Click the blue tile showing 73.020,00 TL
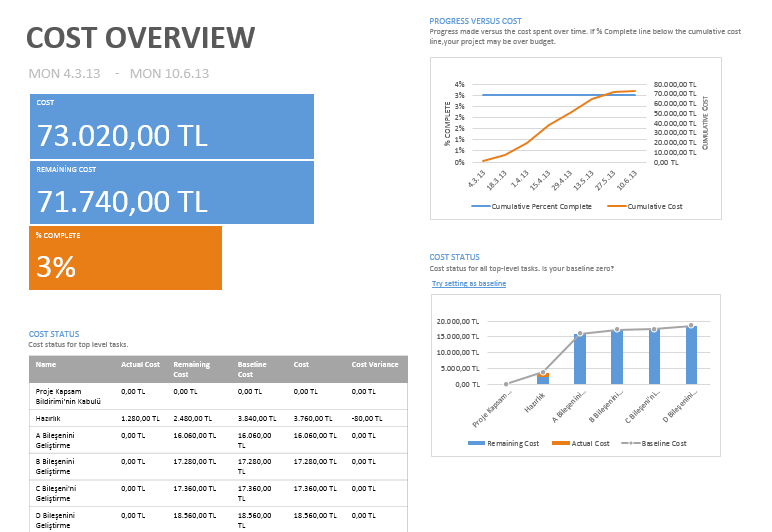The width and height of the screenshot is (772, 532). [x=171, y=126]
